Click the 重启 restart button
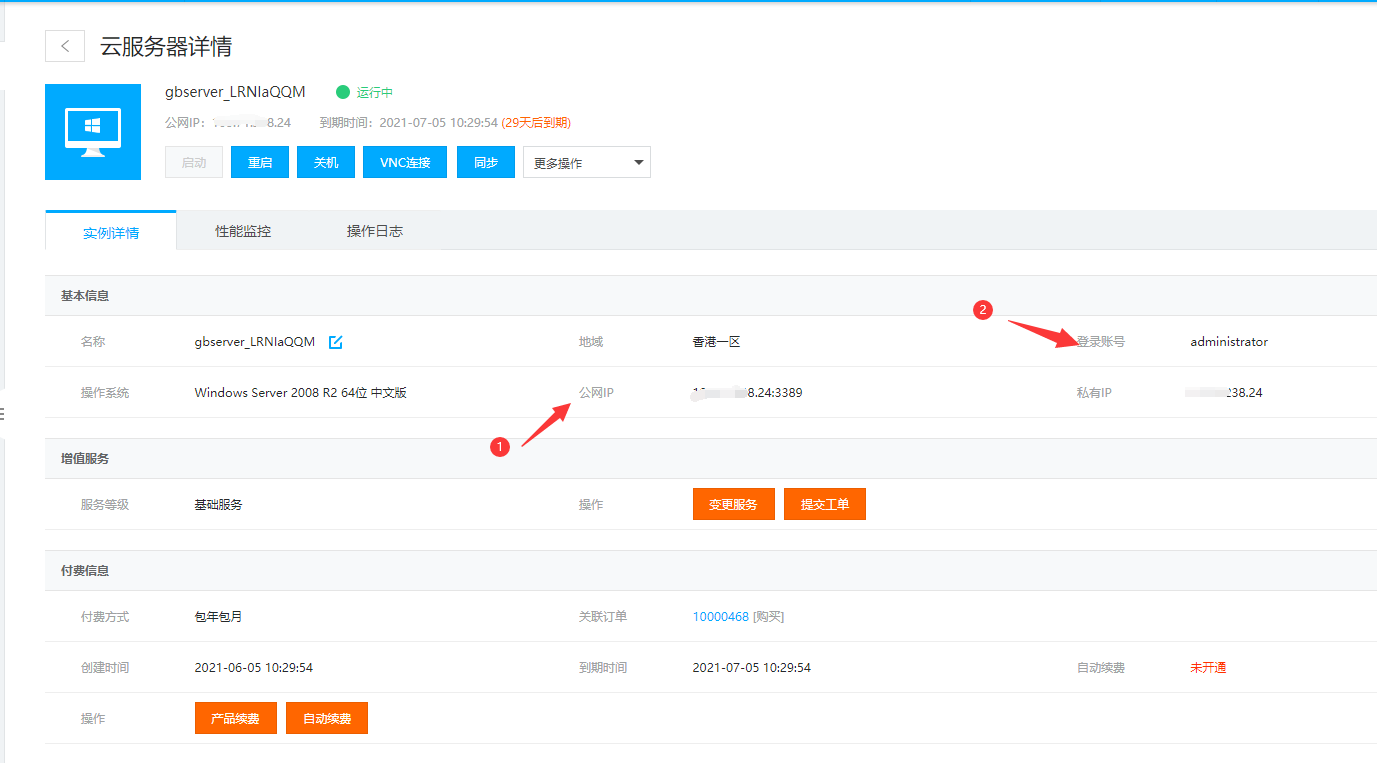The image size is (1377, 763). click(260, 162)
